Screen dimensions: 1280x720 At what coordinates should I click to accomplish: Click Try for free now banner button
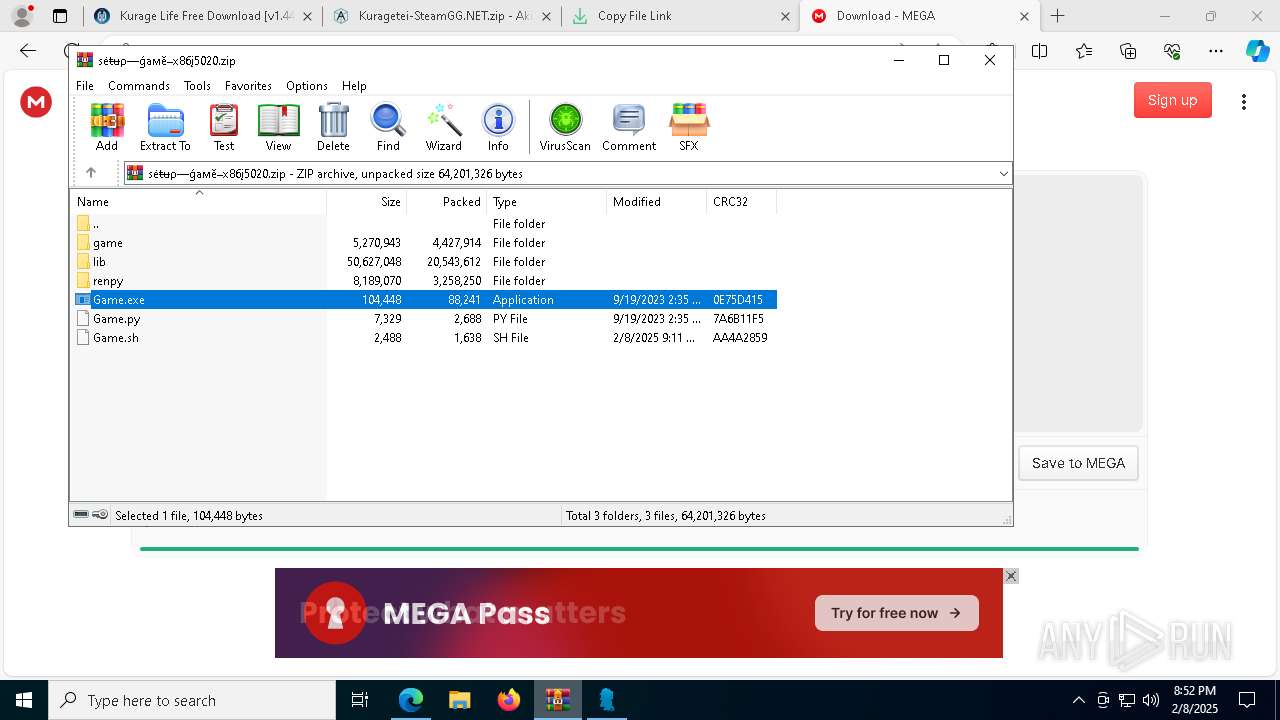point(897,613)
